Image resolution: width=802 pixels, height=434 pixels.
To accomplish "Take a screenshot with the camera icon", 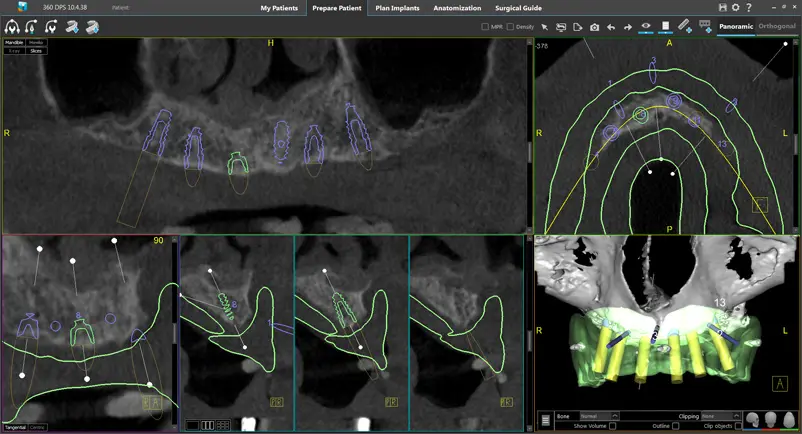I will click(x=594, y=27).
